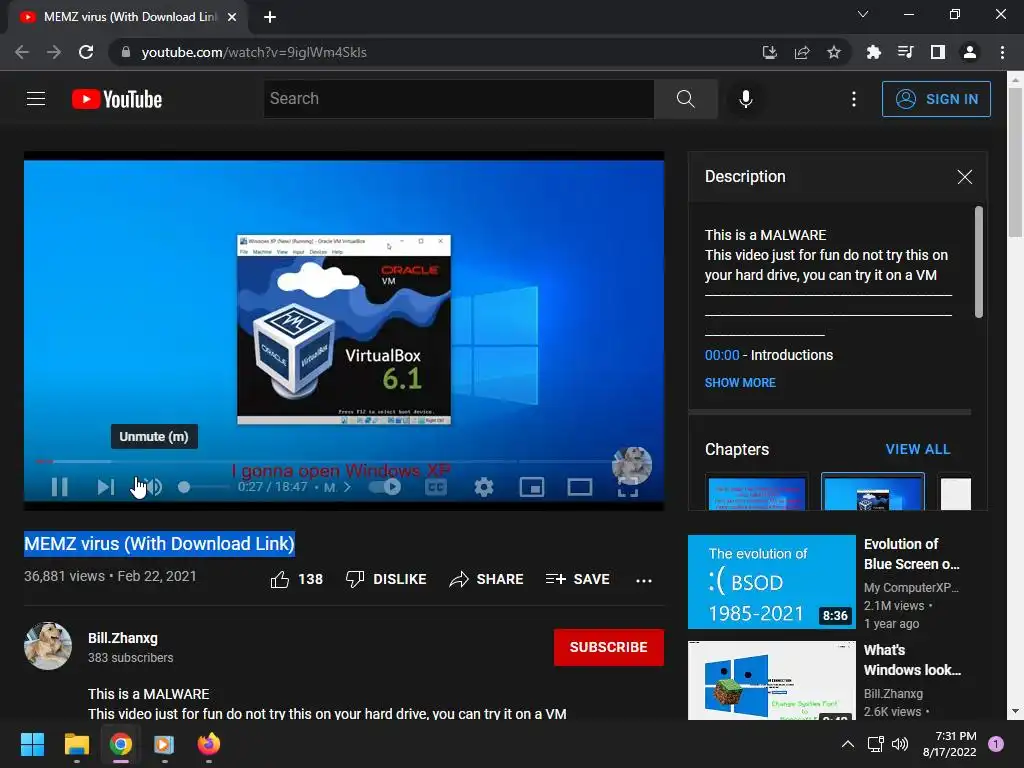The height and width of the screenshot is (768, 1024).
Task: Jump to 00:00 Introductions timestamp
Action: 722,355
